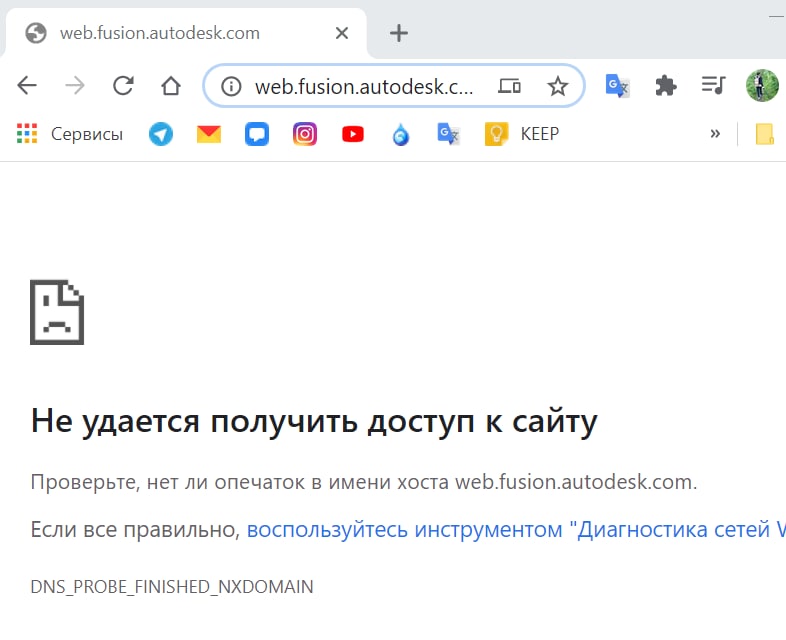This screenshot has width=786, height=640.
Task: Open the profile avatar
Action: [x=762, y=85]
